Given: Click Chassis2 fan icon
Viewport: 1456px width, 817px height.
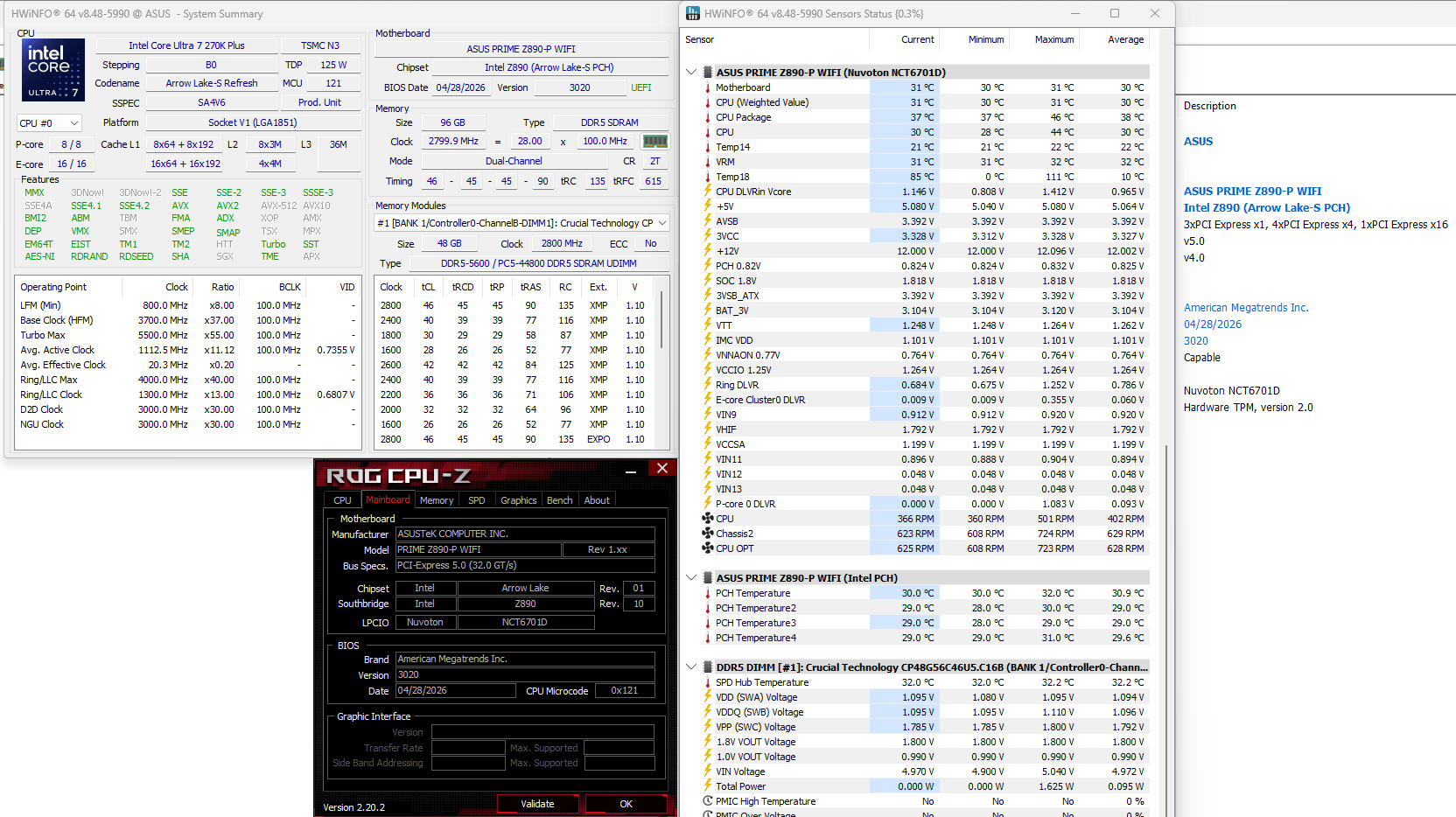Looking at the screenshot, I should (707, 534).
